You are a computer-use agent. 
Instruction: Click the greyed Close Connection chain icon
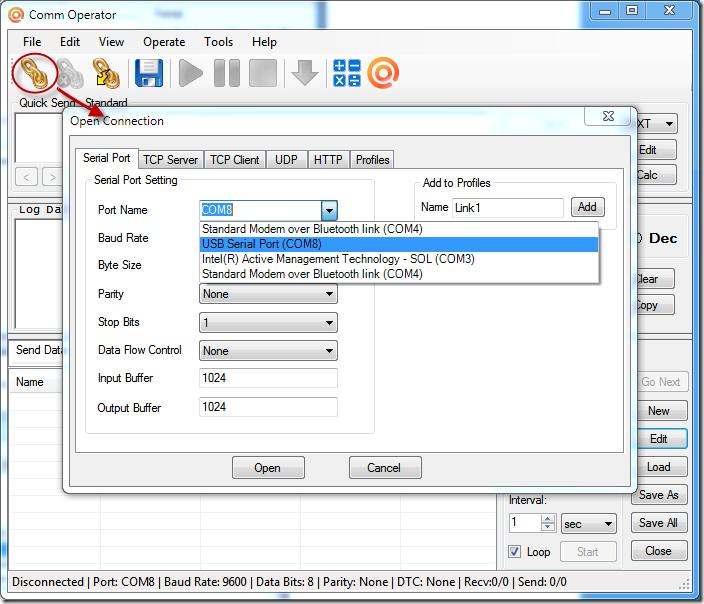point(70,73)
